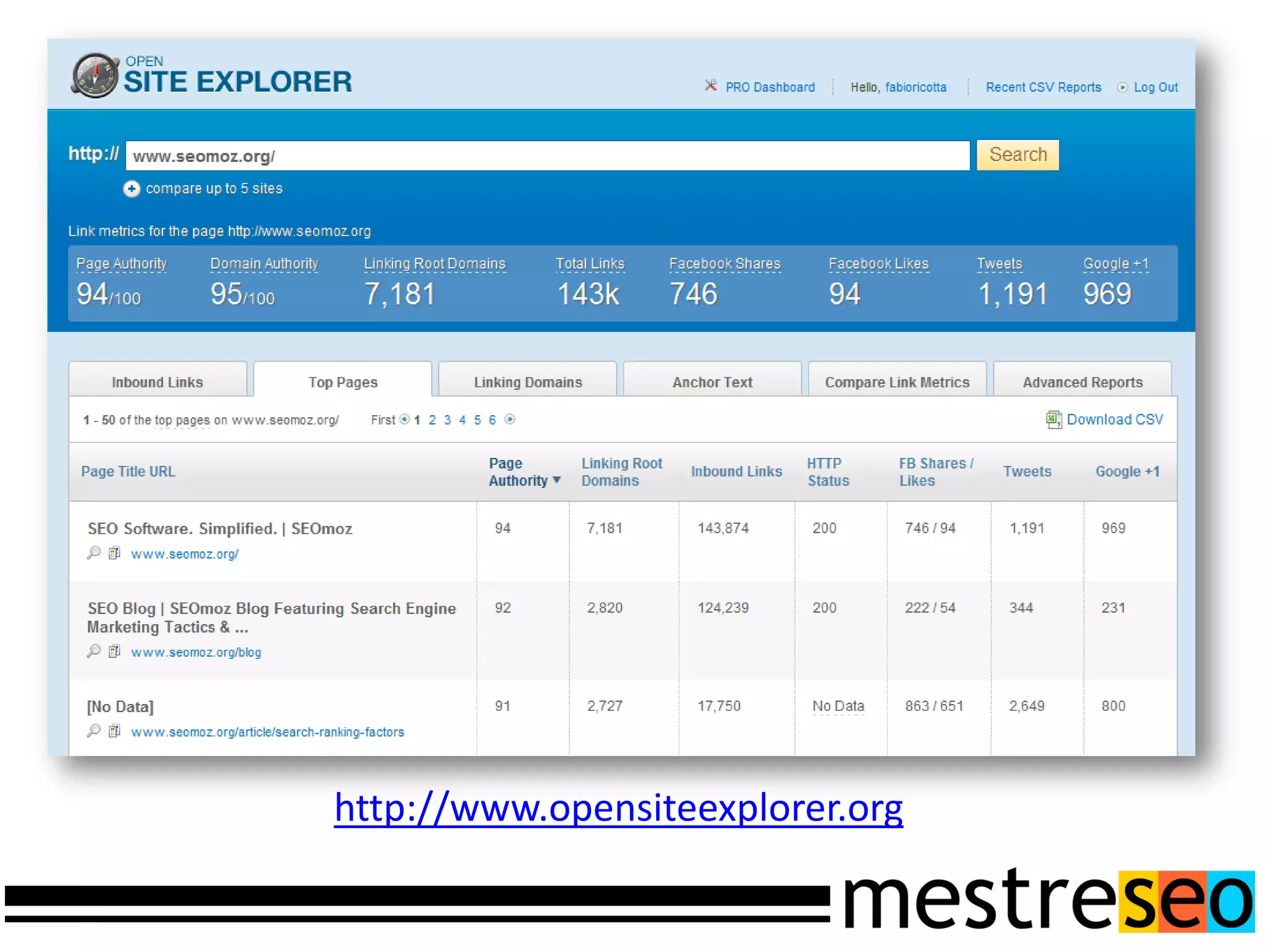Open the Compare Link Metrics tab
The height and width of the screenshot is (952, 1270).
pos(897,379)
